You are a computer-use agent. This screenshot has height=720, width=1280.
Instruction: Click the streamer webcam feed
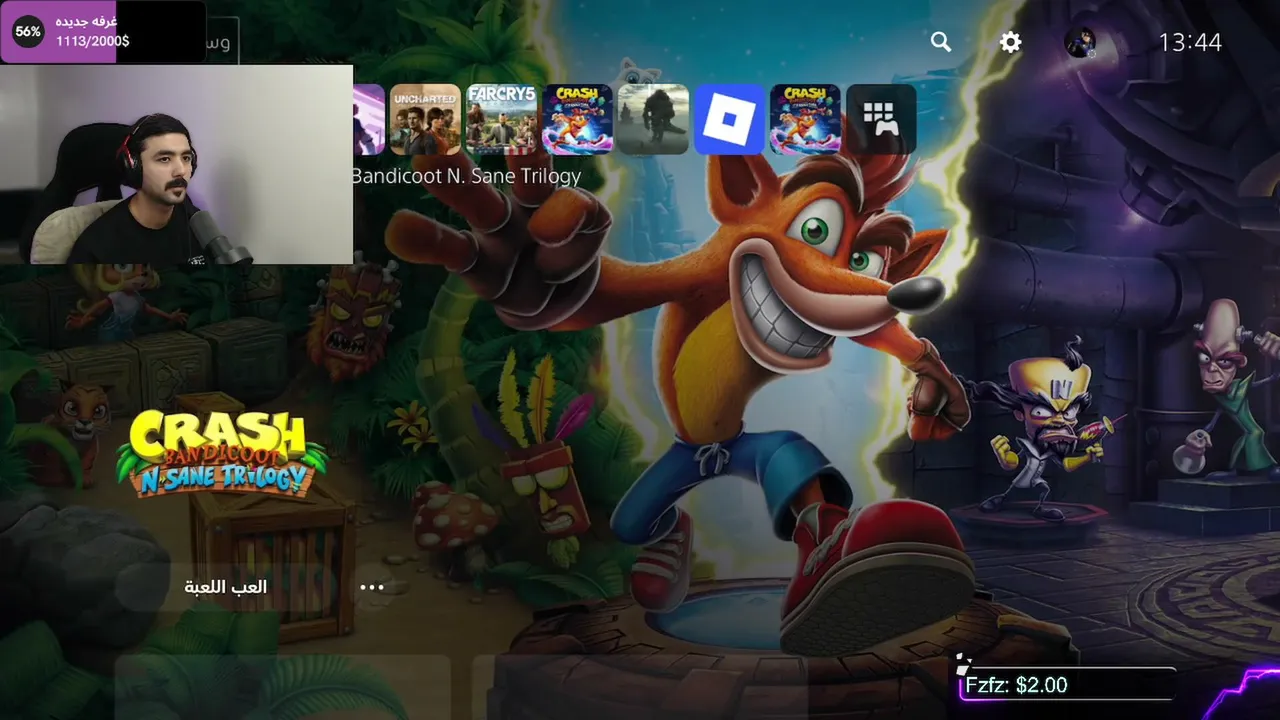[176, 164]
